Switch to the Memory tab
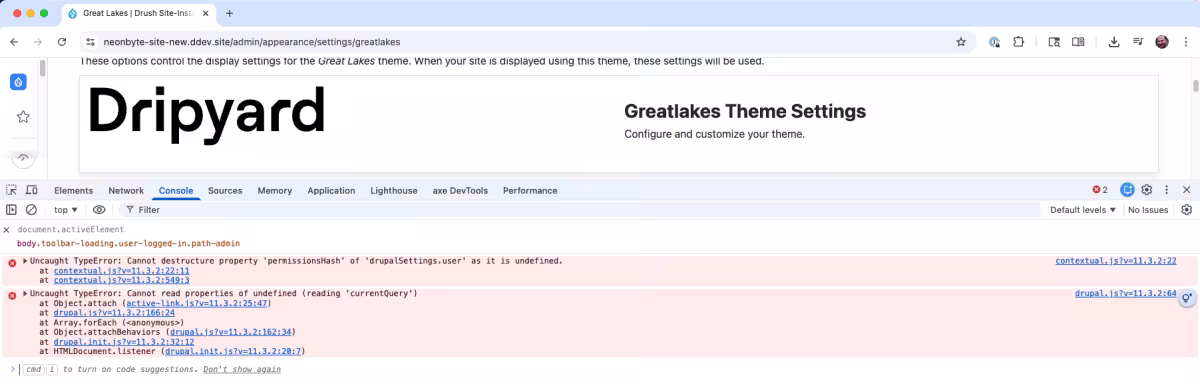1200x384 pixels. coord(275,190)
